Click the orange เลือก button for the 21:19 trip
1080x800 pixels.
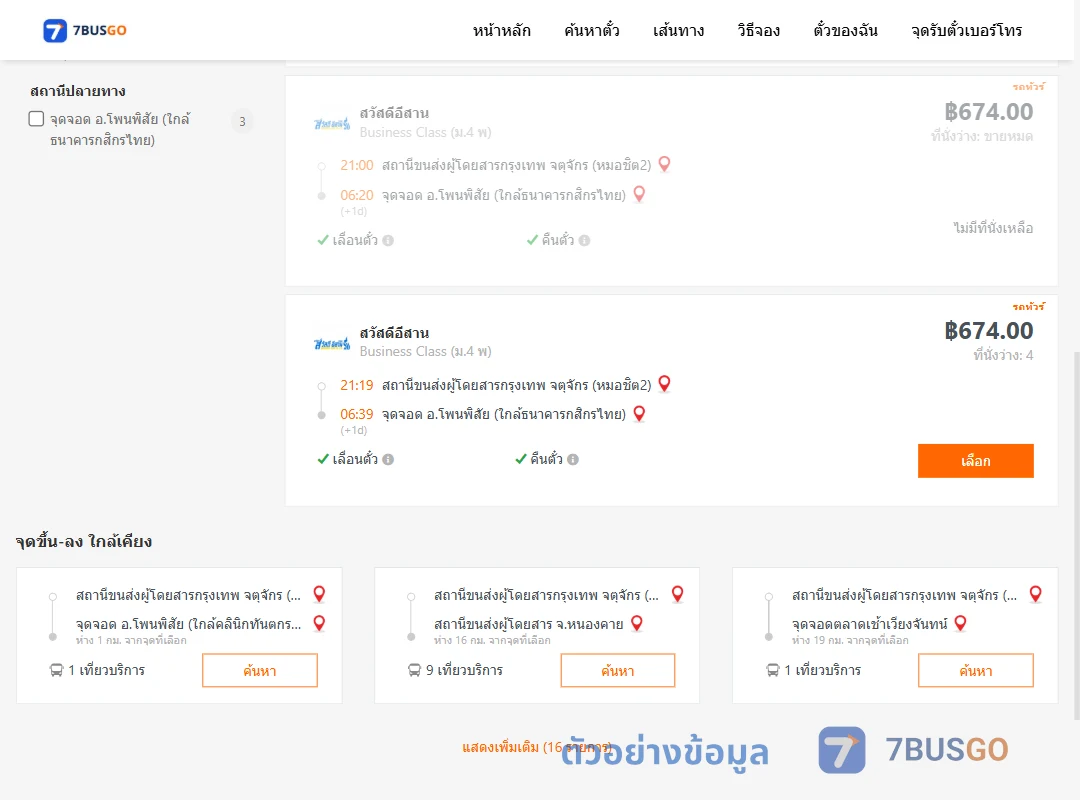(975, 460)
